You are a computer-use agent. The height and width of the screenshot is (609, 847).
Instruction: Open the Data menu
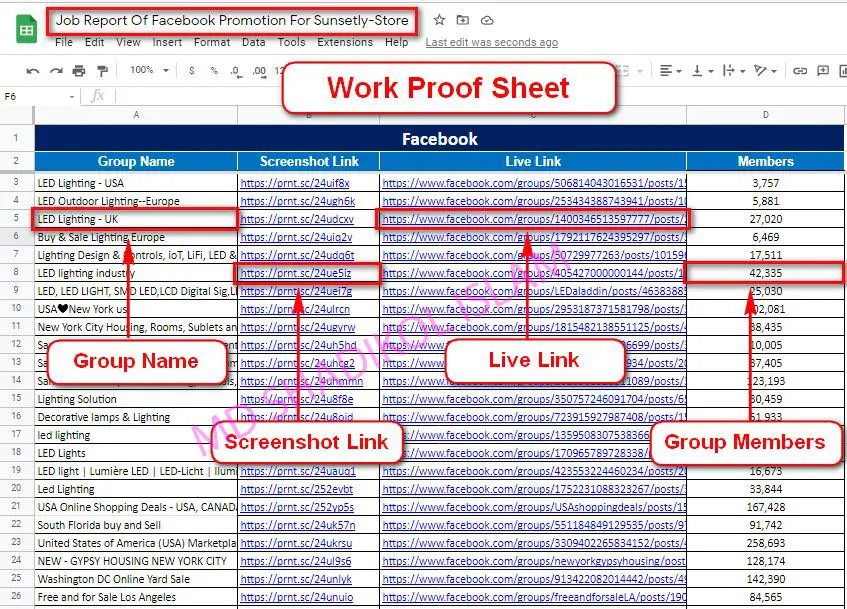tap(253, 42)
